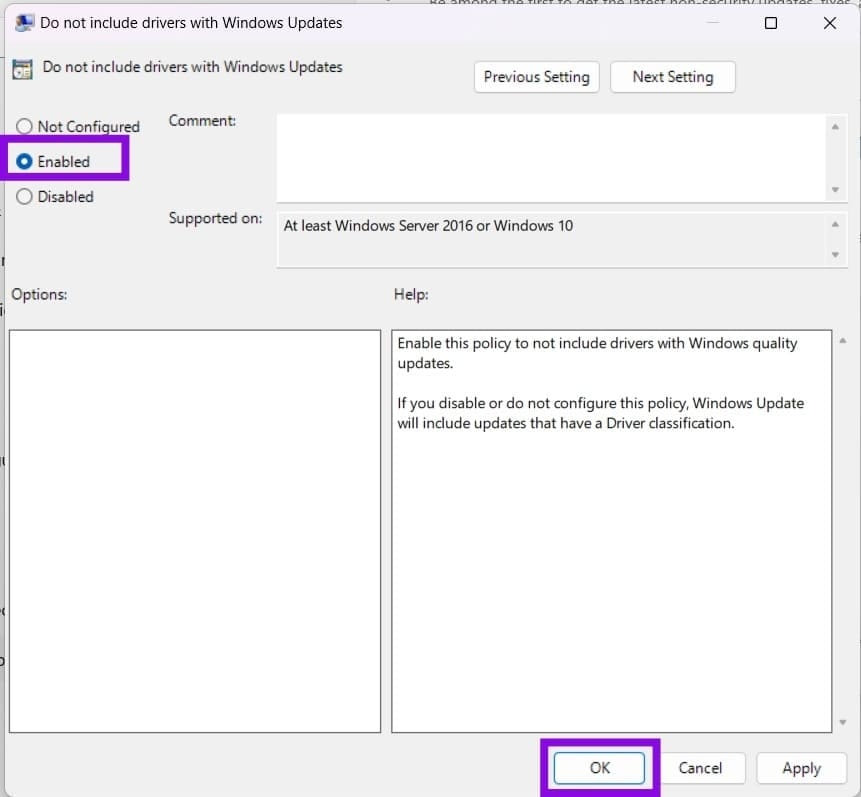Viewport: 861px width, 797px height.
Task: Click the Supported on scroll down arrow
Action: tap(835, 254)
